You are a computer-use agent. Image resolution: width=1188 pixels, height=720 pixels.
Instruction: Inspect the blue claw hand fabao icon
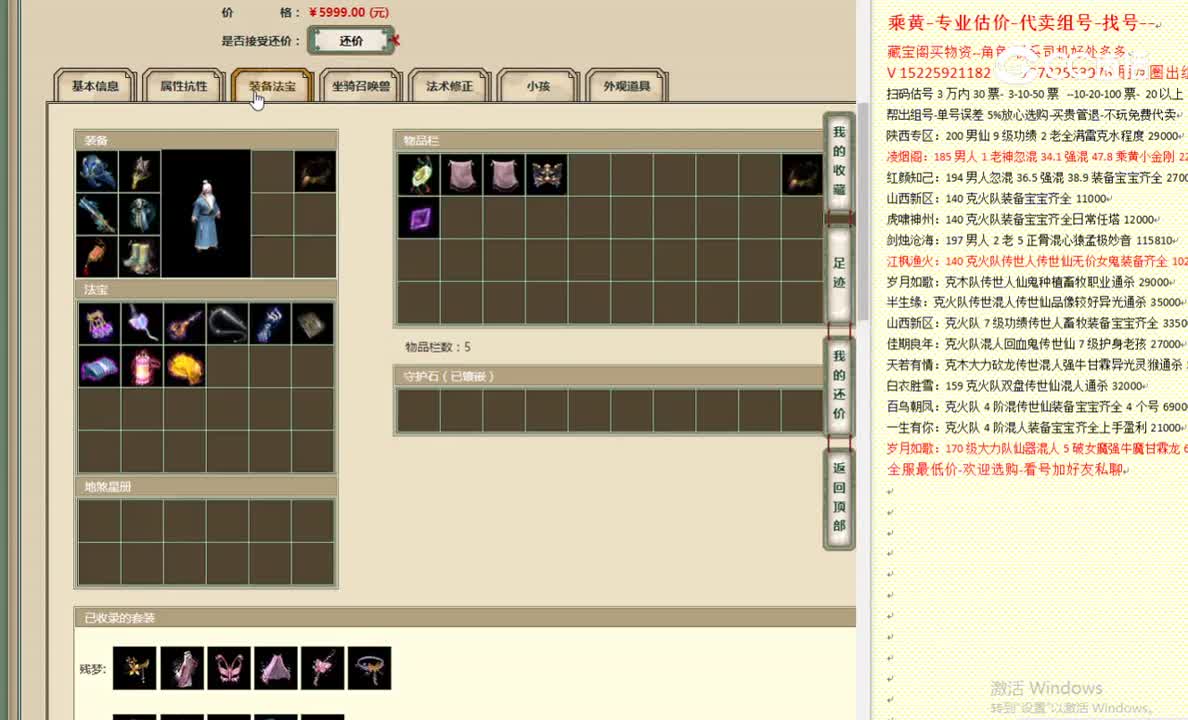tap(270, 324)
